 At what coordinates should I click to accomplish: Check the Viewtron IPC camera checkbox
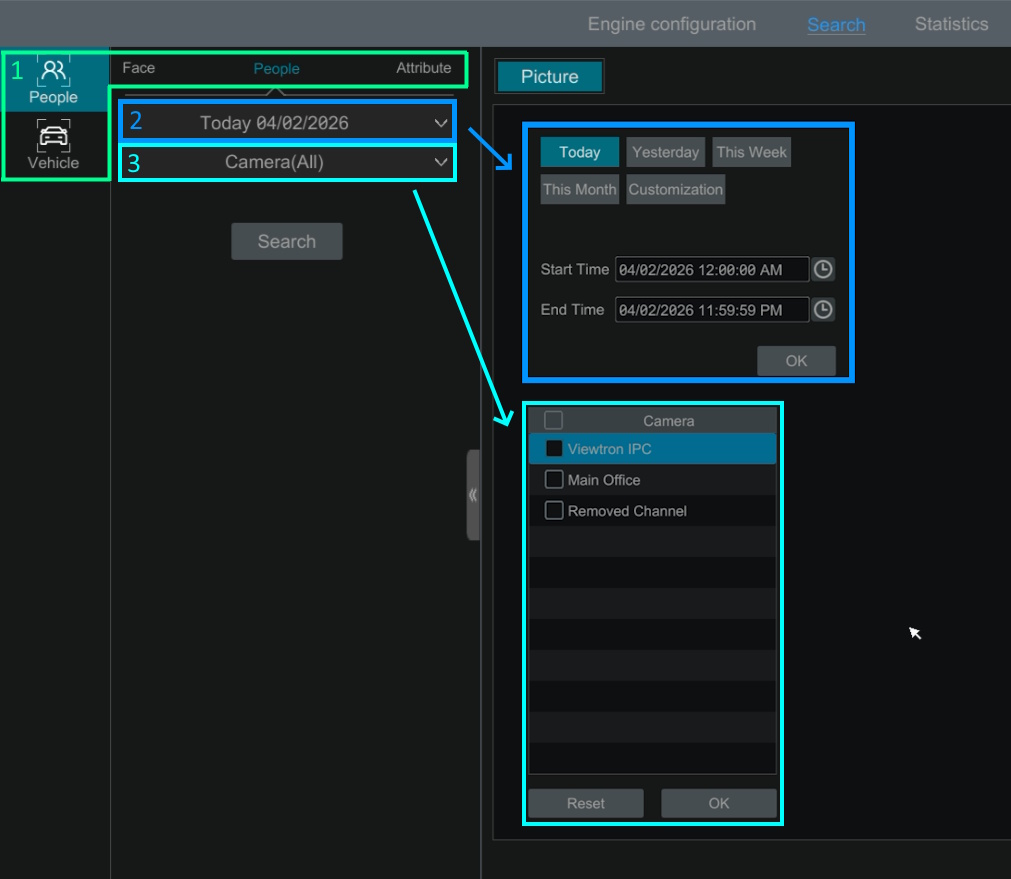(554, 449)
